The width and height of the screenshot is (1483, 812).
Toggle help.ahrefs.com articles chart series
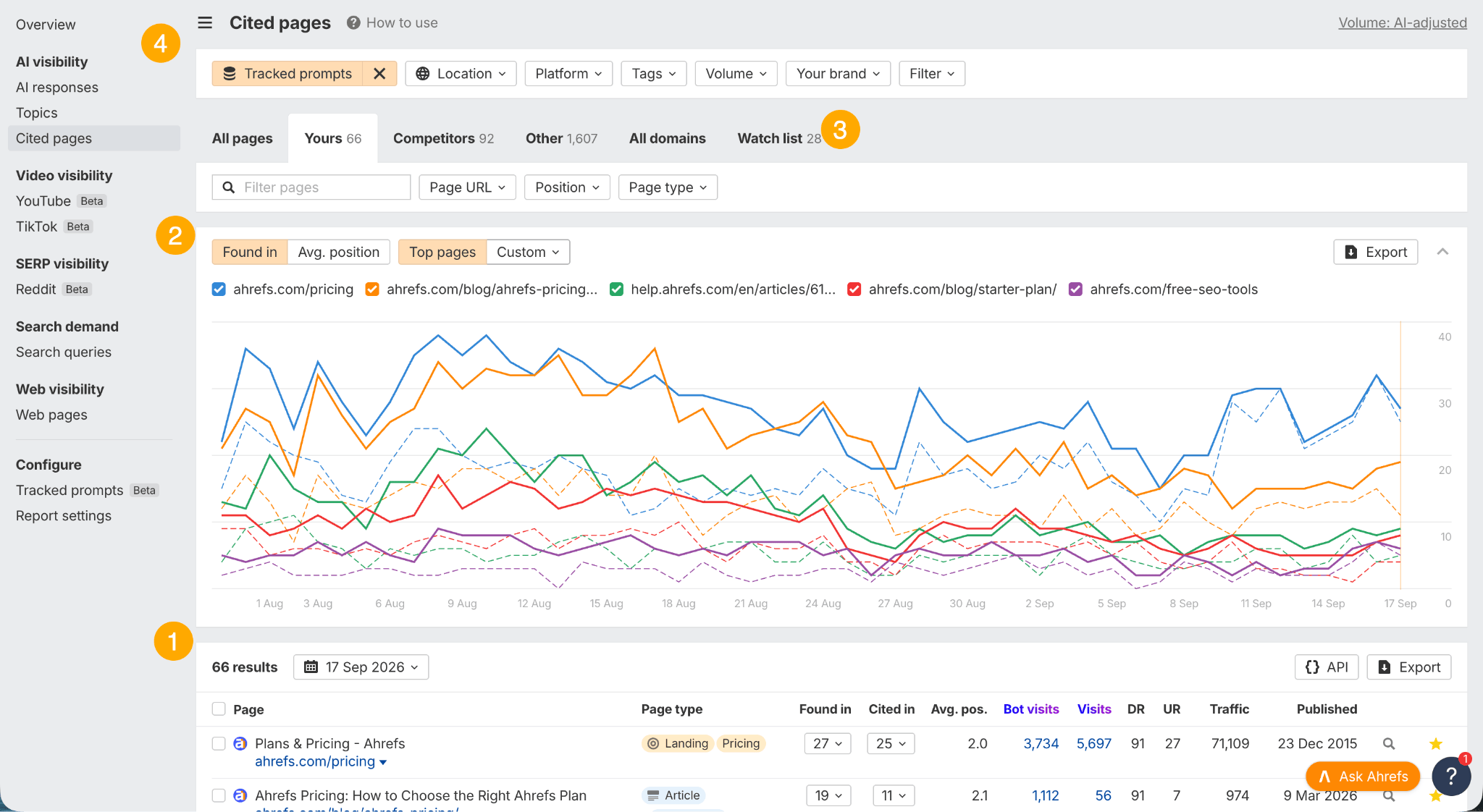tap(616, 289)
